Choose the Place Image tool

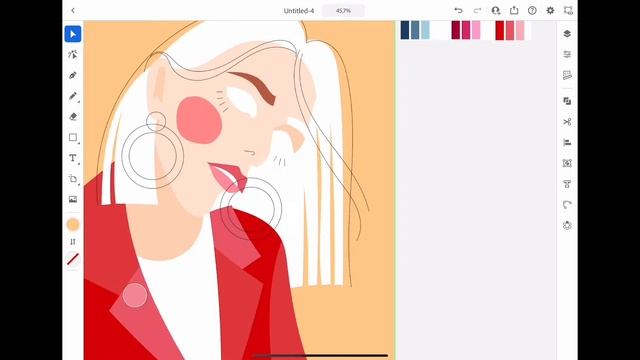(73, 199)
